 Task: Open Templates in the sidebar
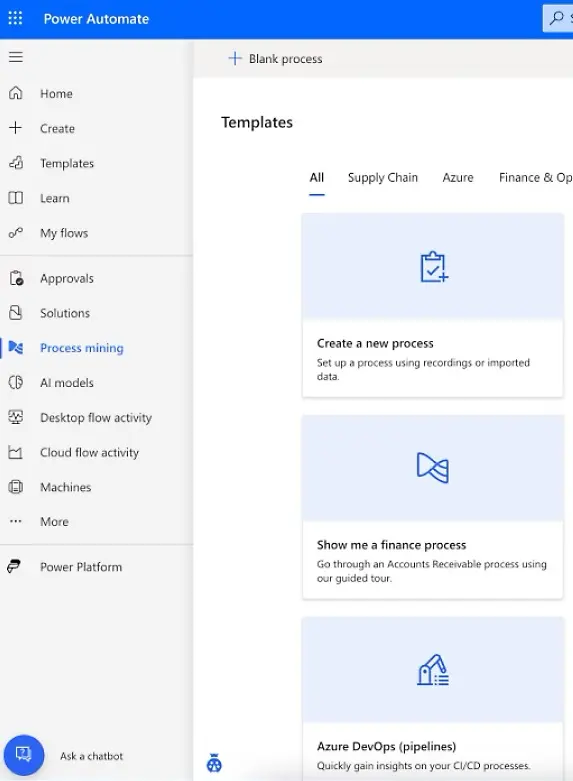coord(67,163)
